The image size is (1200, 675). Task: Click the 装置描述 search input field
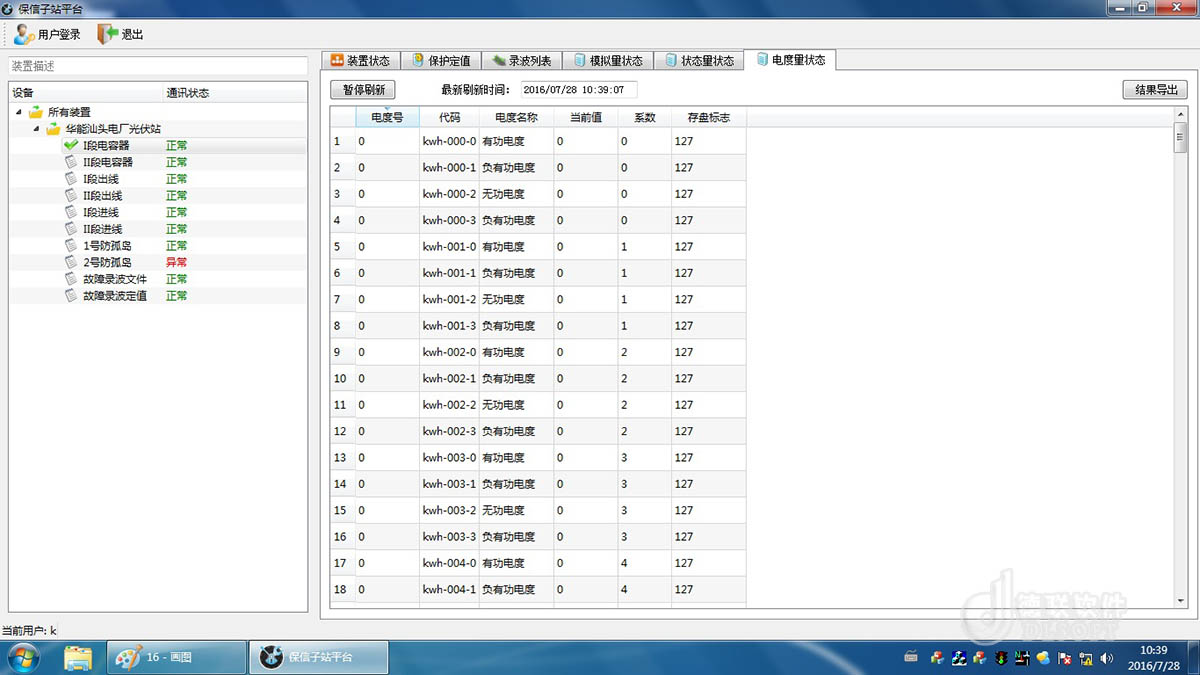158,66
